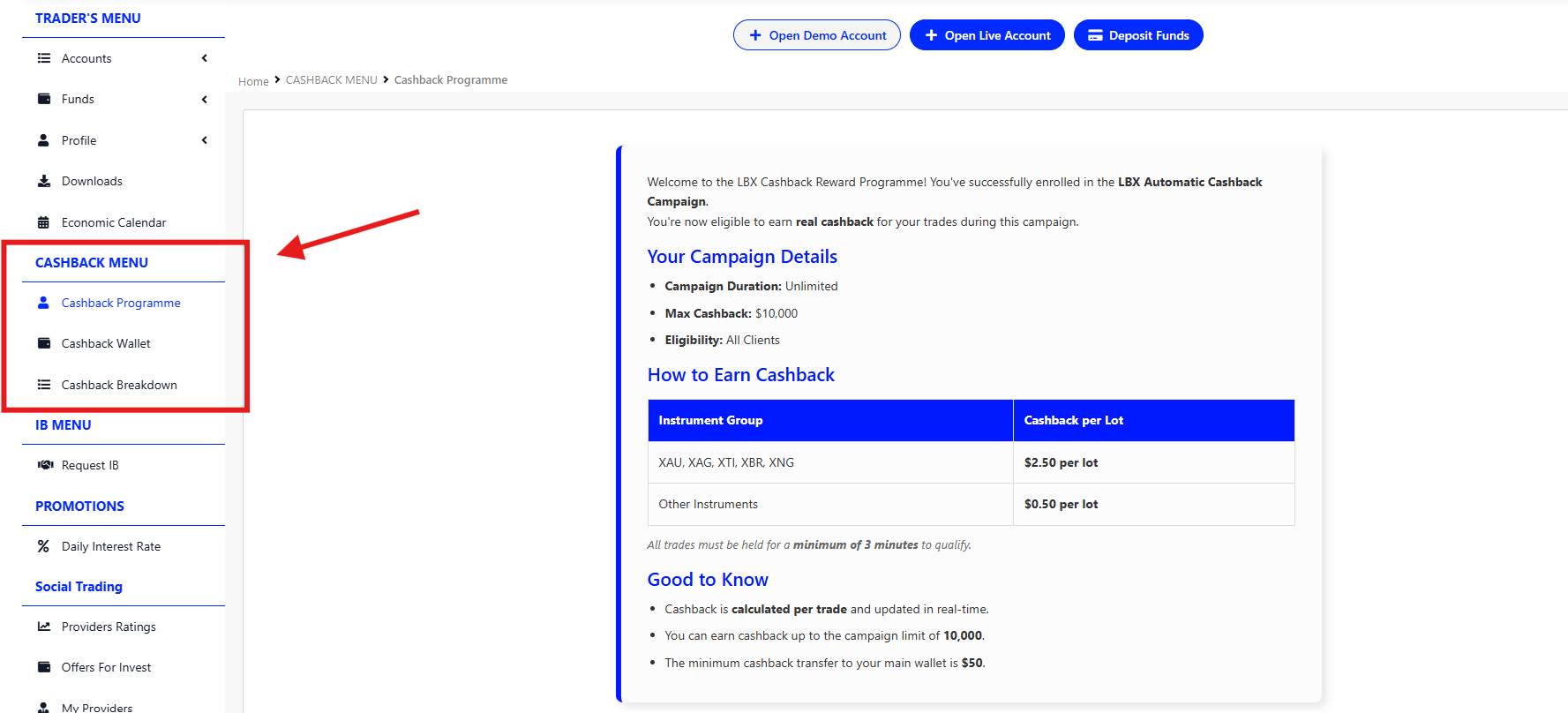This screenshot has height=713, width=1568.
Task: Click the Instrument Group table header
Action: click(710, 420)
